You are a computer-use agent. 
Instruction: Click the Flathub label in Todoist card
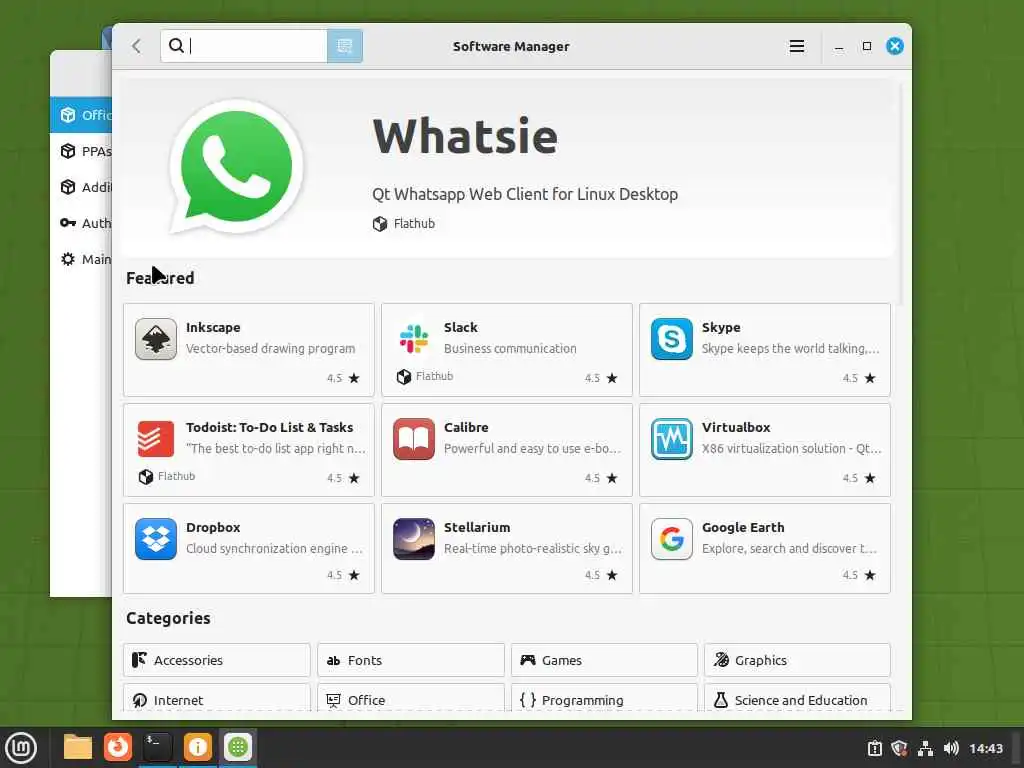click(x=176, y=476)
